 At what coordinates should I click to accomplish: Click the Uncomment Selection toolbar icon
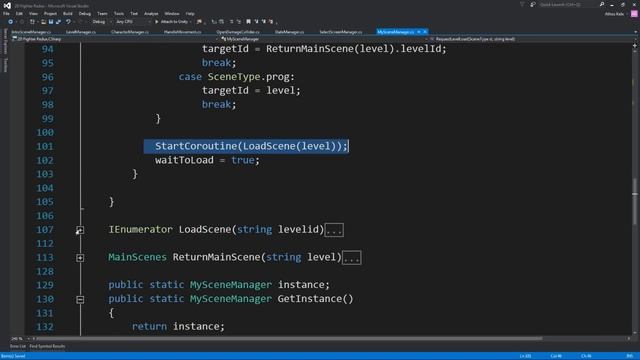coord(239,22)
